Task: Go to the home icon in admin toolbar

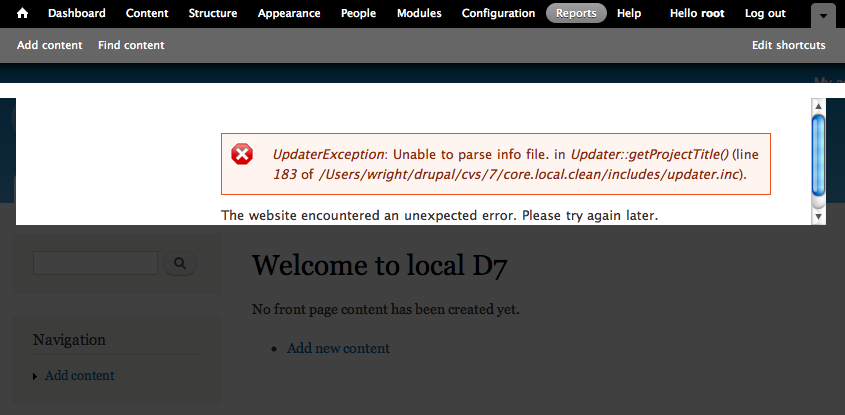Action: [22, 13]
